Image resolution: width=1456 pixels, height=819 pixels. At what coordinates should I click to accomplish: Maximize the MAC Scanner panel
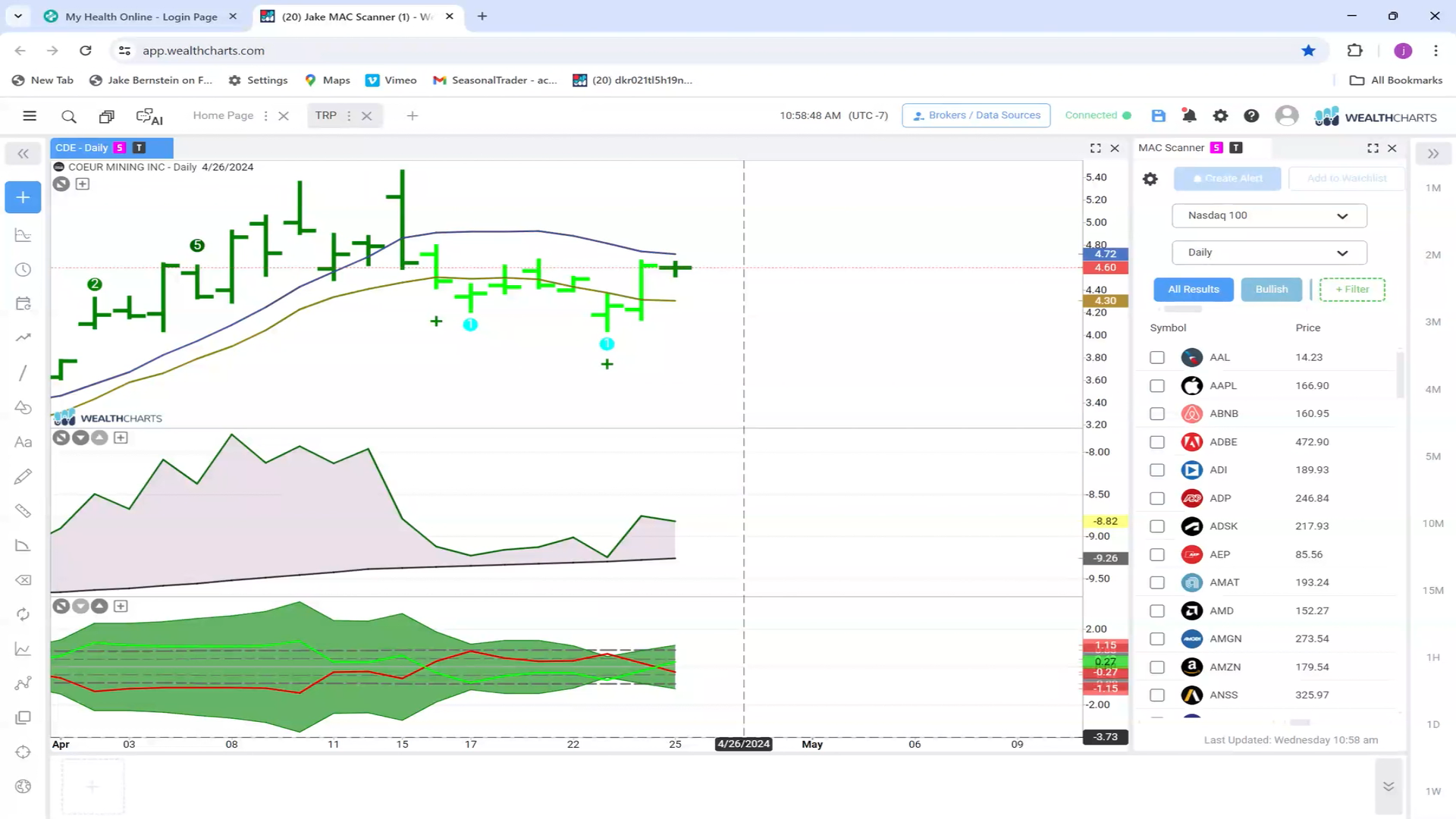click(1373, 148)
